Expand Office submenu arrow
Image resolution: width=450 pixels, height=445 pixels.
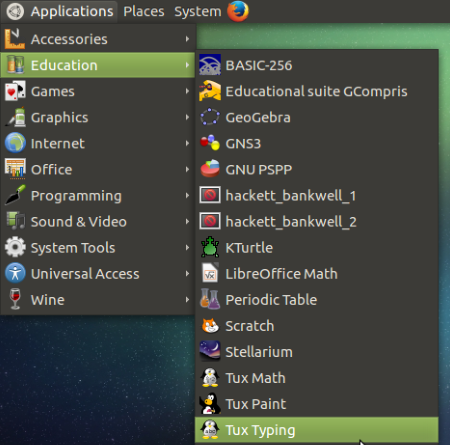(x=187, y=169)
